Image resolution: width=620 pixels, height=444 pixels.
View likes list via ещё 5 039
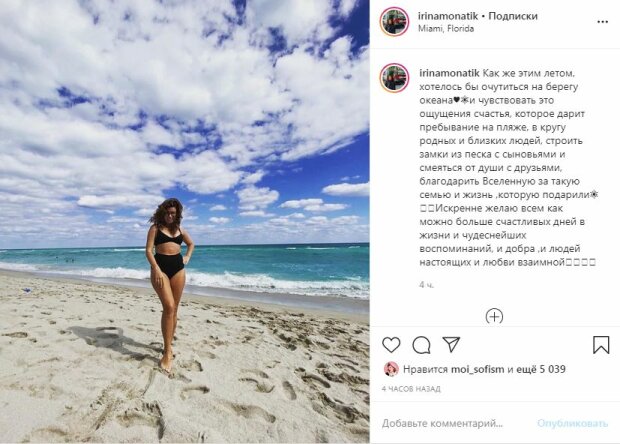(541, 369)
